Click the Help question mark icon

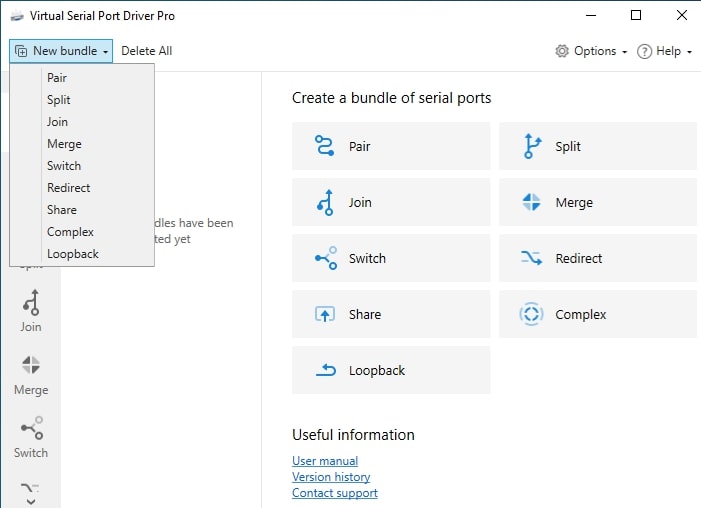point(644,51)
